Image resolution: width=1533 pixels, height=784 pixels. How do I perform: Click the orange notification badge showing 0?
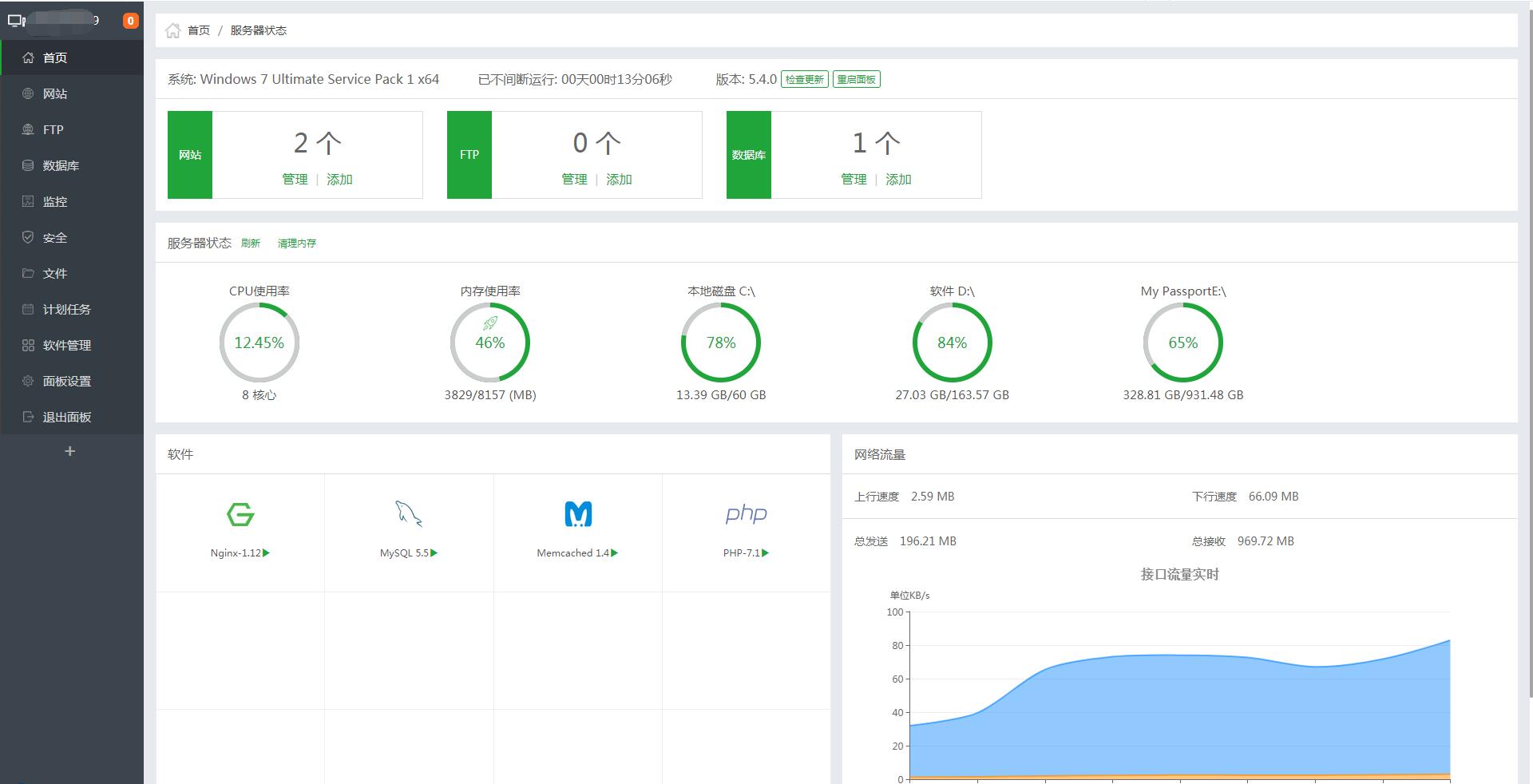pos(130,21)
